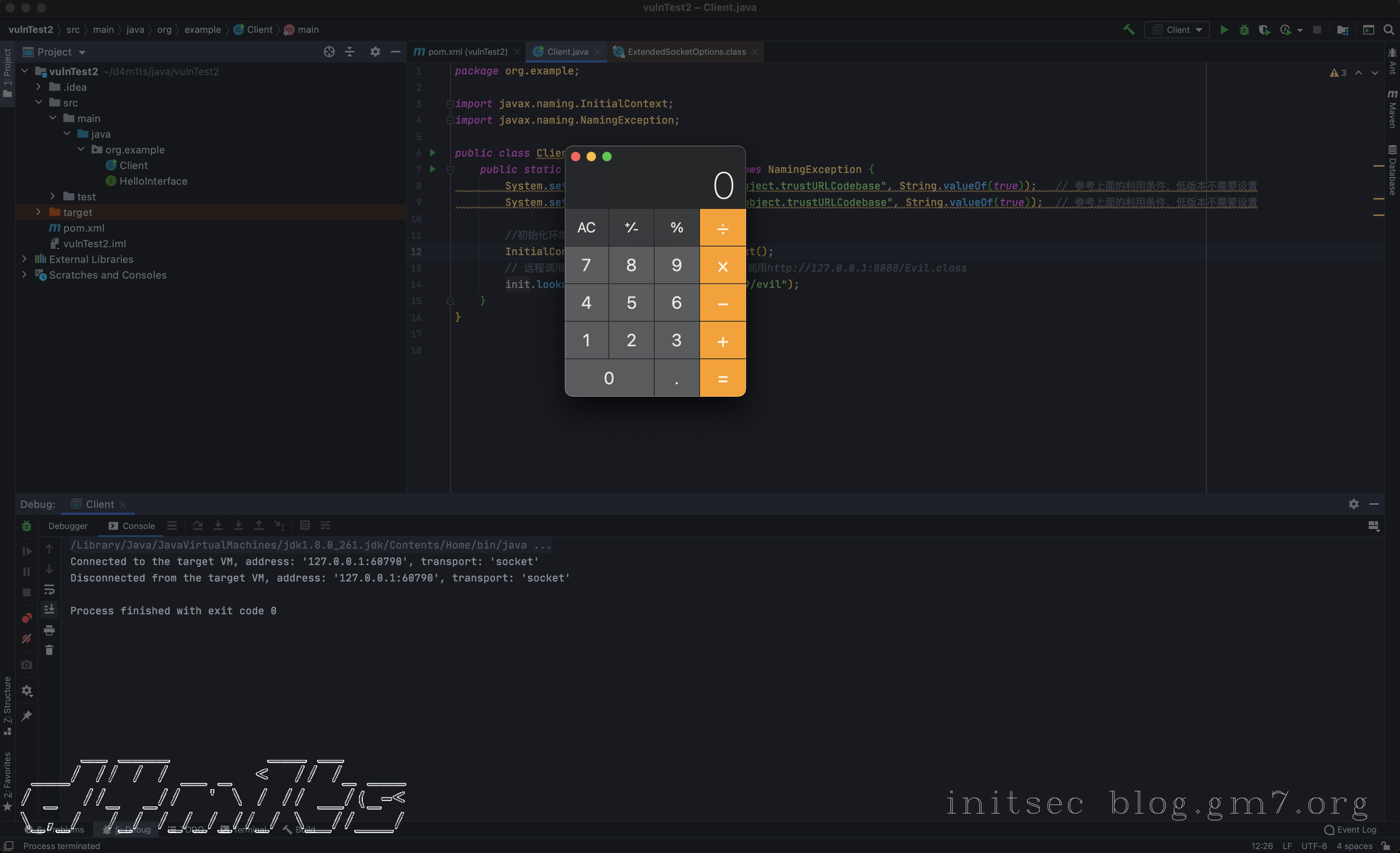The width and height of the screenshot is (1400, 853).
Task: Click the Project panel settings gear
Action: click(x=375, y=52)
